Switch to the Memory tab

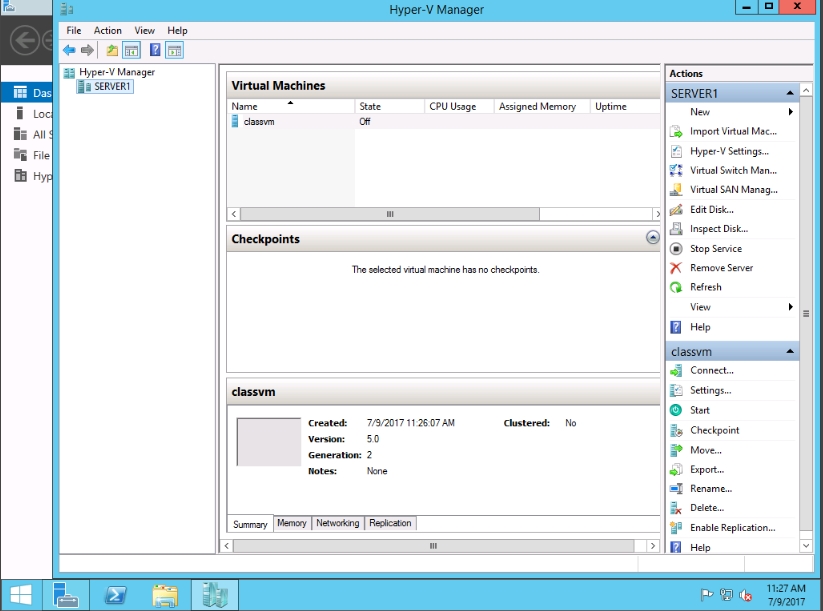pyautogui.click(x=291, y=523)
